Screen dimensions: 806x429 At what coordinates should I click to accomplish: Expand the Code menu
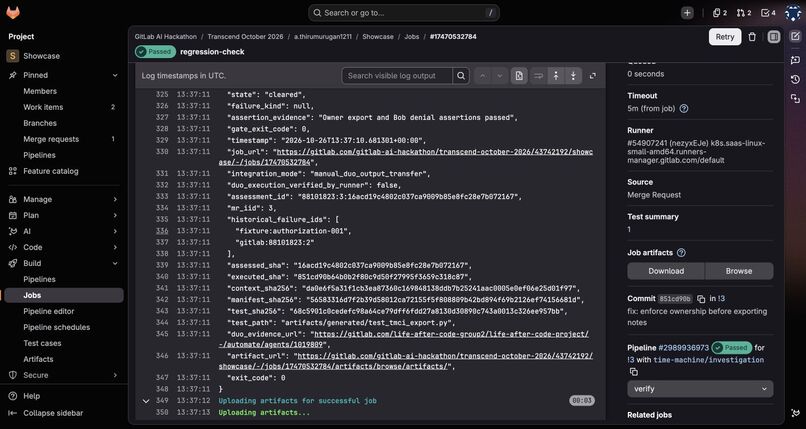pos(115,247)
